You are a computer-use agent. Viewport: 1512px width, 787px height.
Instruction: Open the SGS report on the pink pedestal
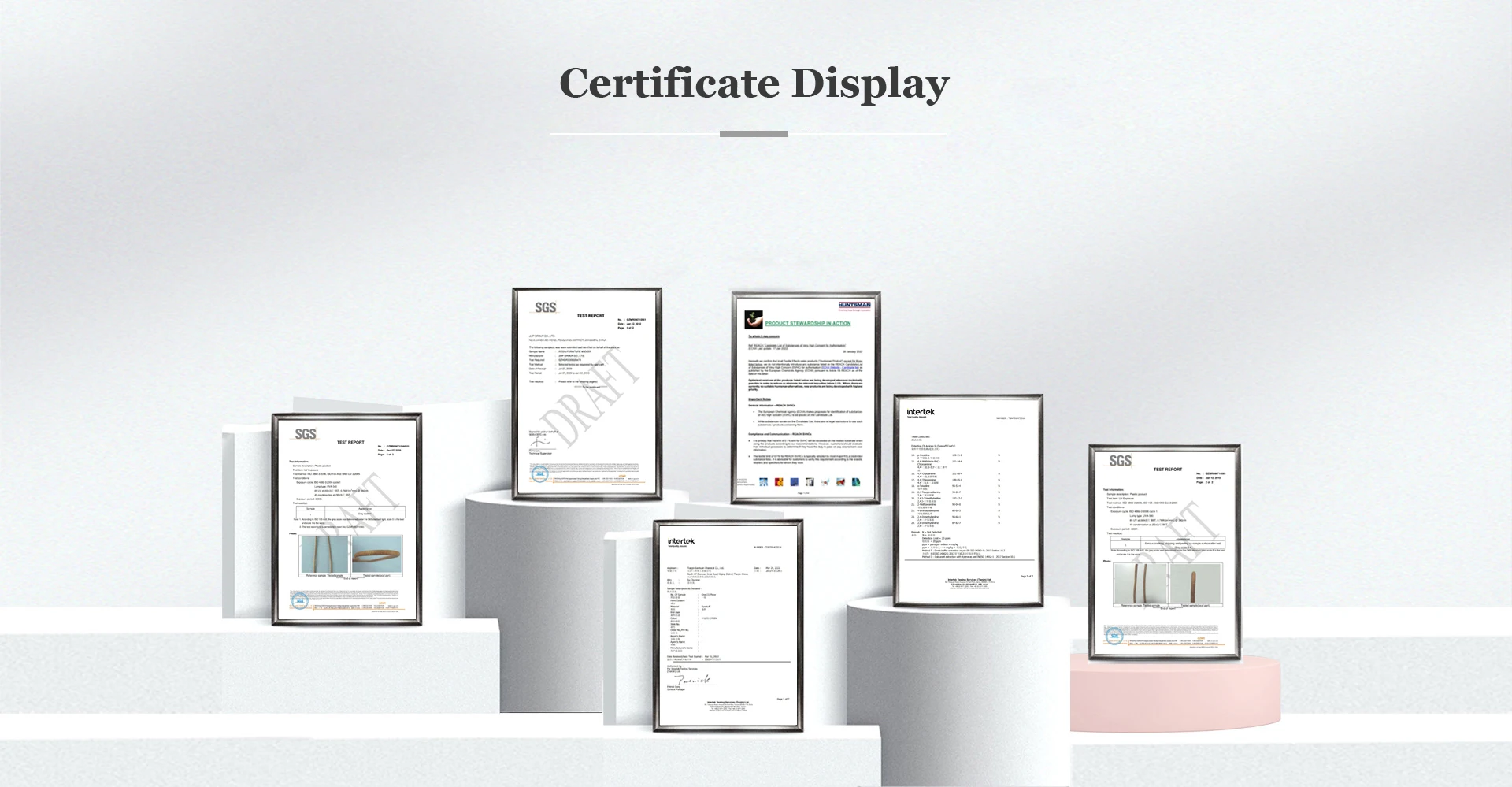pyautogui.click(x=1164, y=552)
